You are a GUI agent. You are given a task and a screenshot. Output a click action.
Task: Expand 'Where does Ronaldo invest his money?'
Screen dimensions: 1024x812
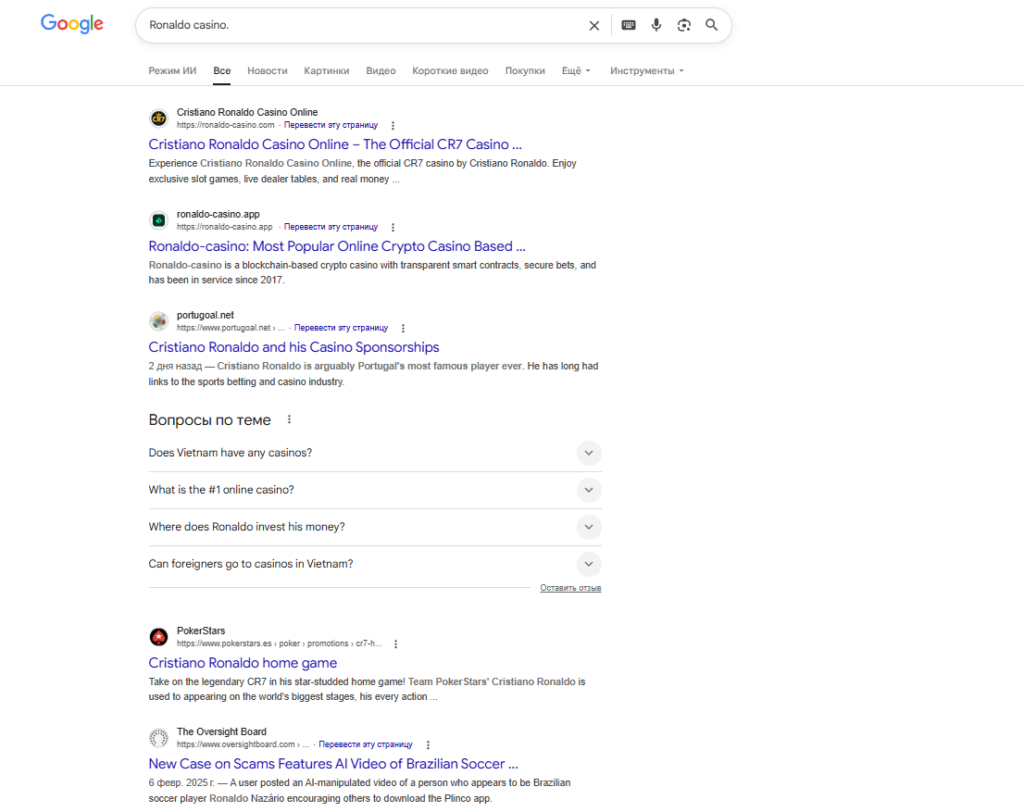point(375,527)
